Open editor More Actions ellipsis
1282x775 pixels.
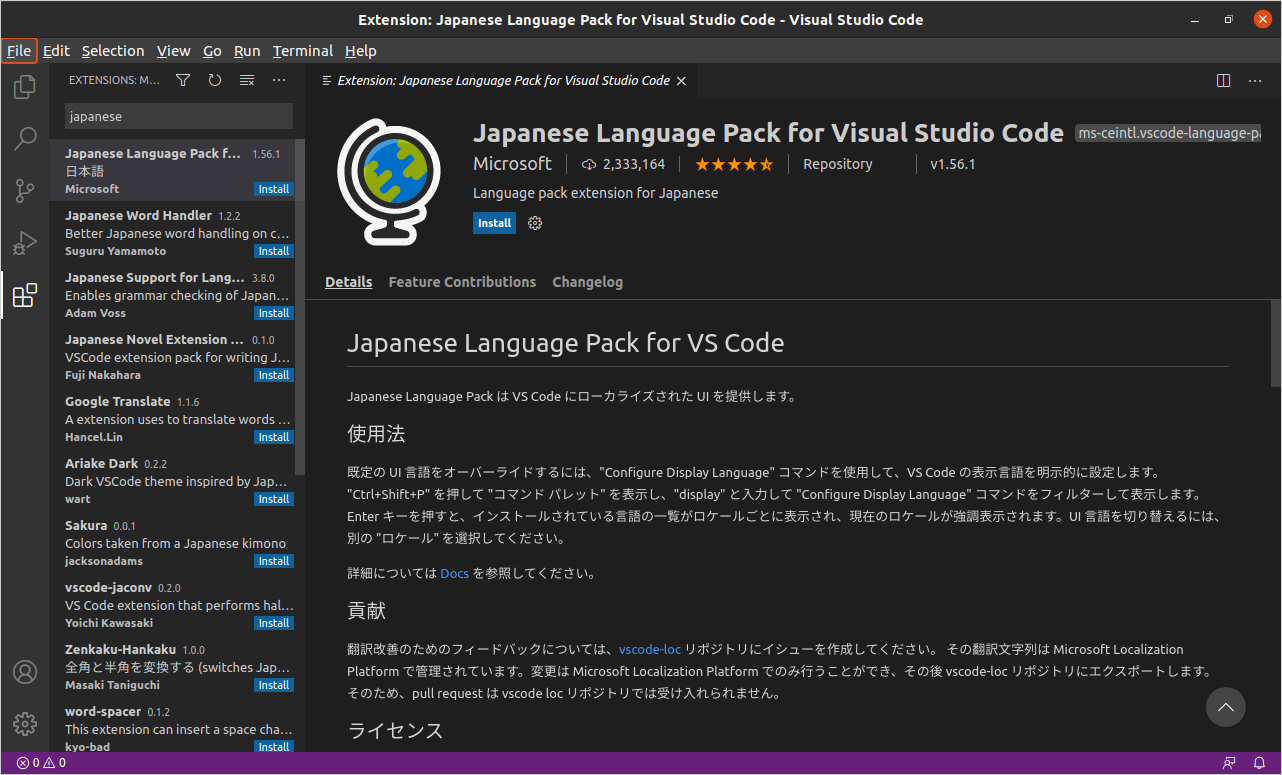pos(1255,80)
